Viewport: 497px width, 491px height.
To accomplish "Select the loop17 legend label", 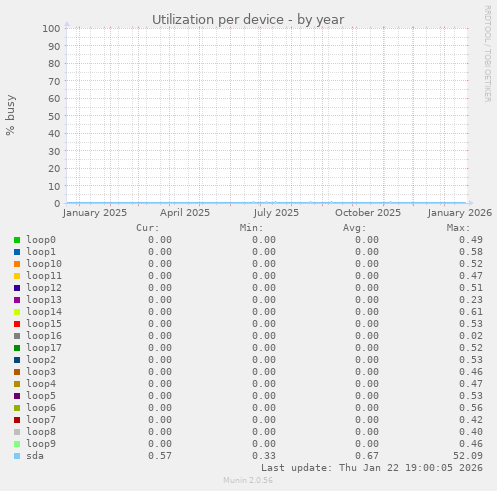I will pos(44,348).
